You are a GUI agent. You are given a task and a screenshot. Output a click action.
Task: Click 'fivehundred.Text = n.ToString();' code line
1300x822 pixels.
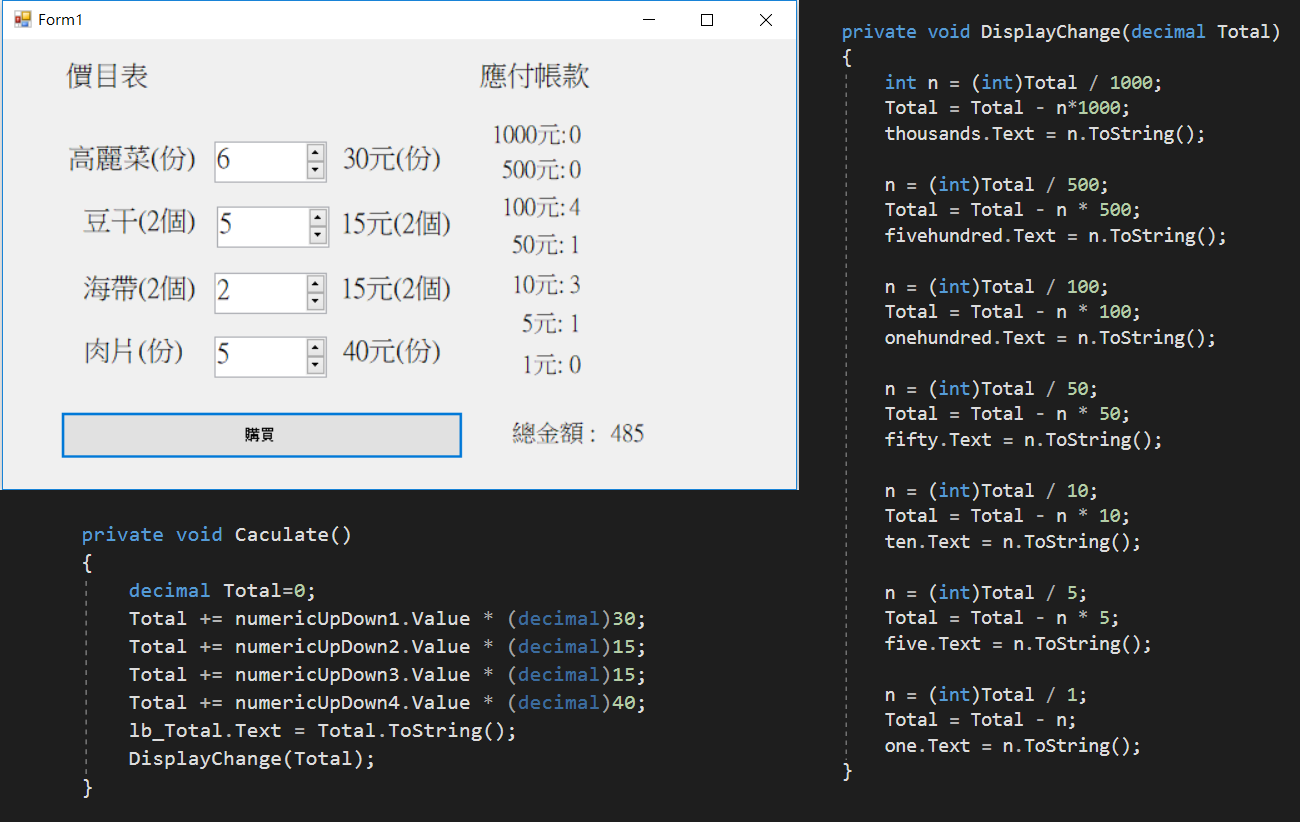1055,236
